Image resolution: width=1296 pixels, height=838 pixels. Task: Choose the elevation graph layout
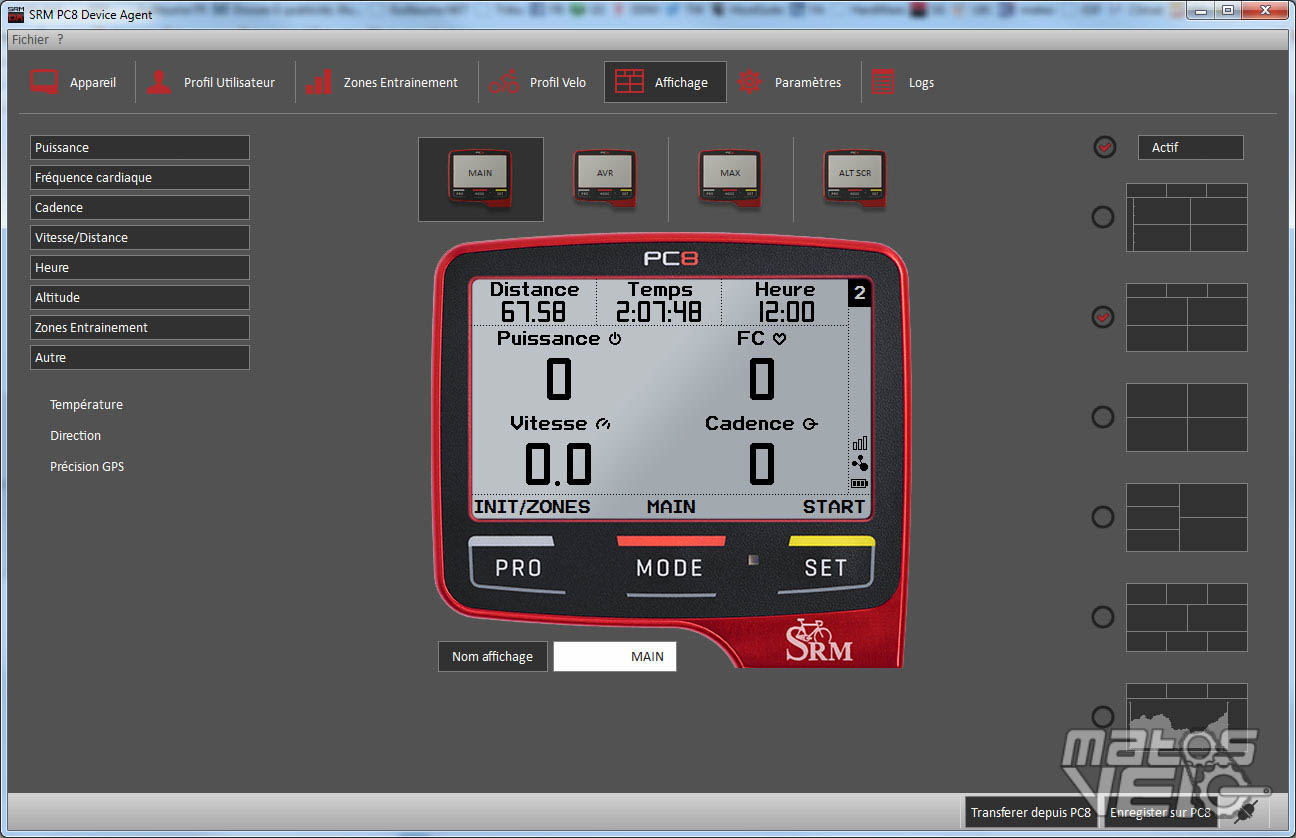(x=1187, y=717)
